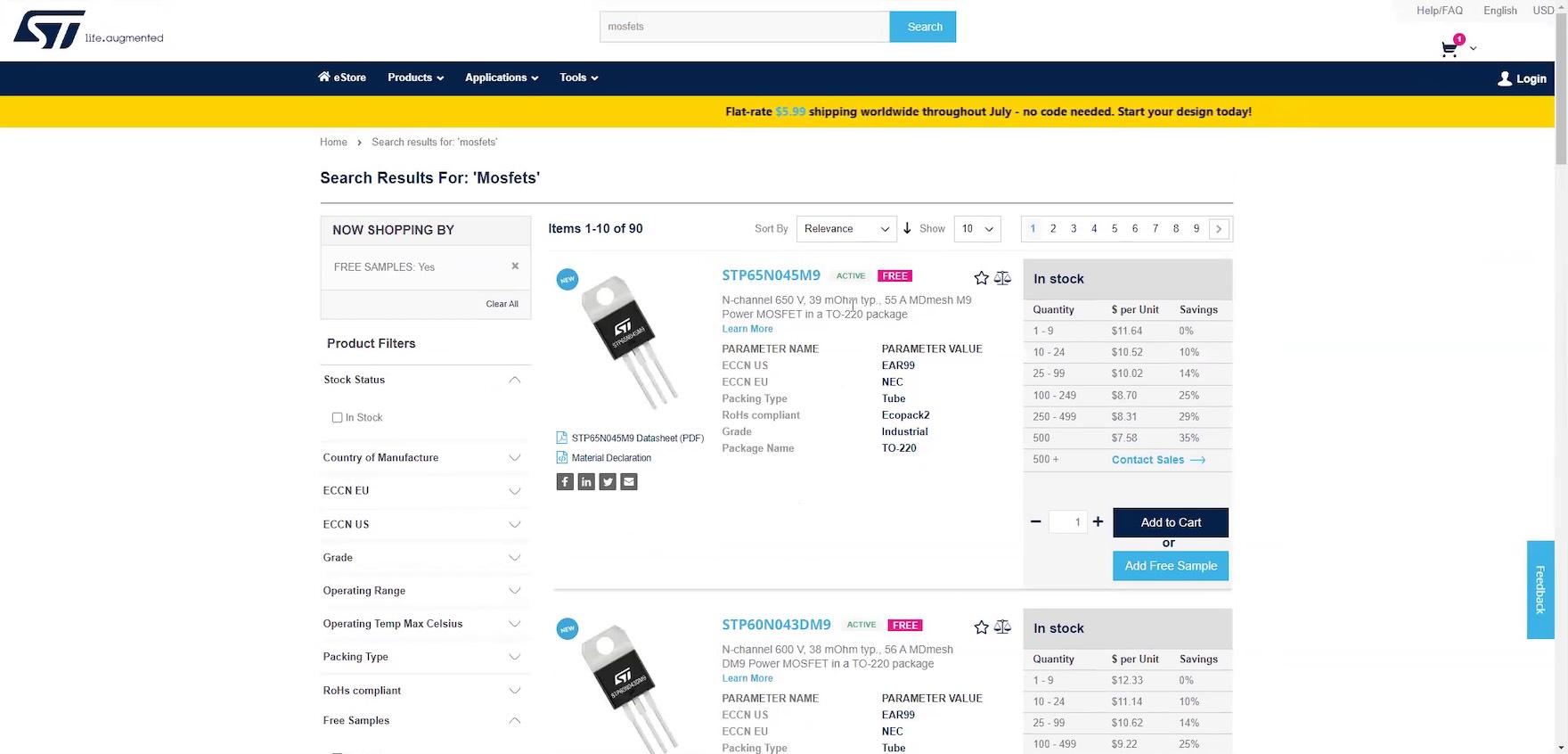Share STP65N045M9 on Twitter

pyautogui.click(x=608, y=482)
